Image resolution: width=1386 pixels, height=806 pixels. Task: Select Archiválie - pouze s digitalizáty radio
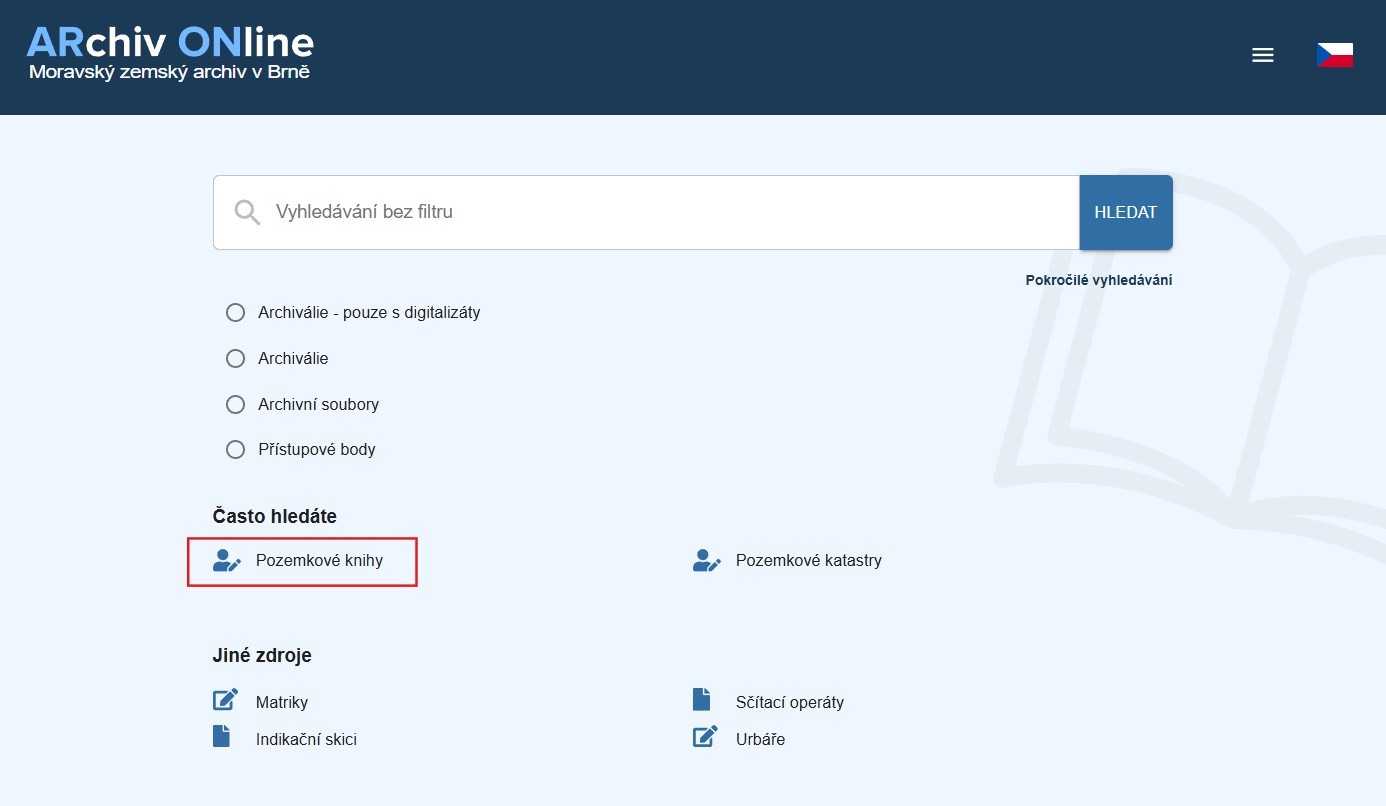point(236,313)
